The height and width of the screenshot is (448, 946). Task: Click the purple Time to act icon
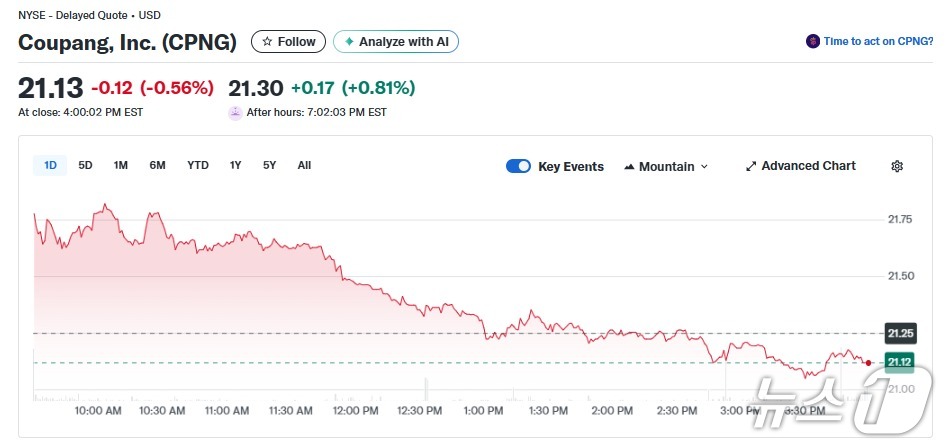(813, 42)
